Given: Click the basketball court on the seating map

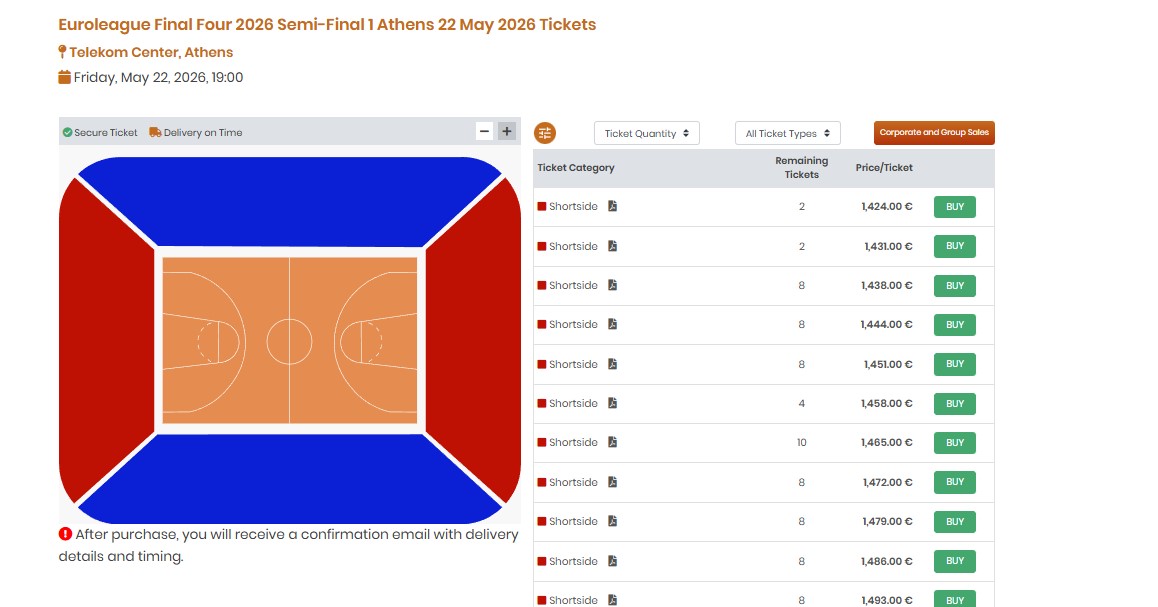Looking at the screenshot, I should (289, 340).
